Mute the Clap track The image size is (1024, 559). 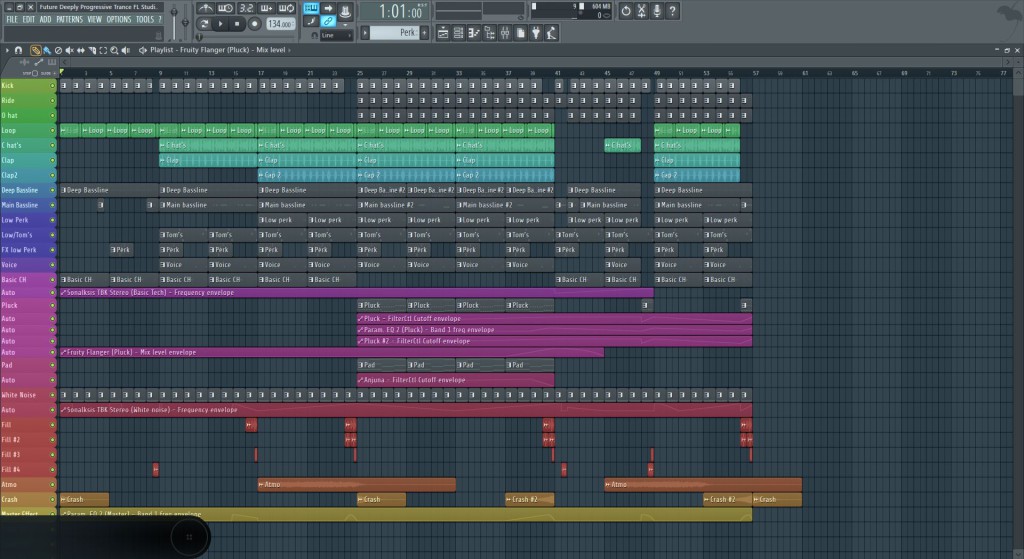[x=52, y=160]
